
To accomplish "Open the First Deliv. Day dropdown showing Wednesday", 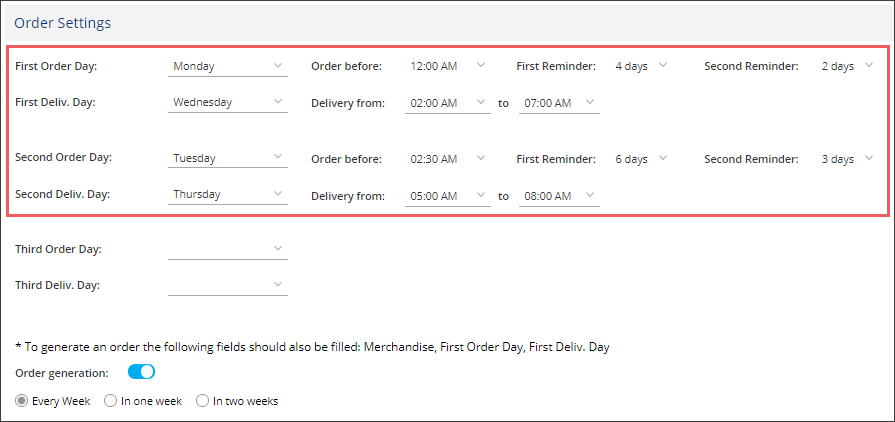I will (228, 103).
